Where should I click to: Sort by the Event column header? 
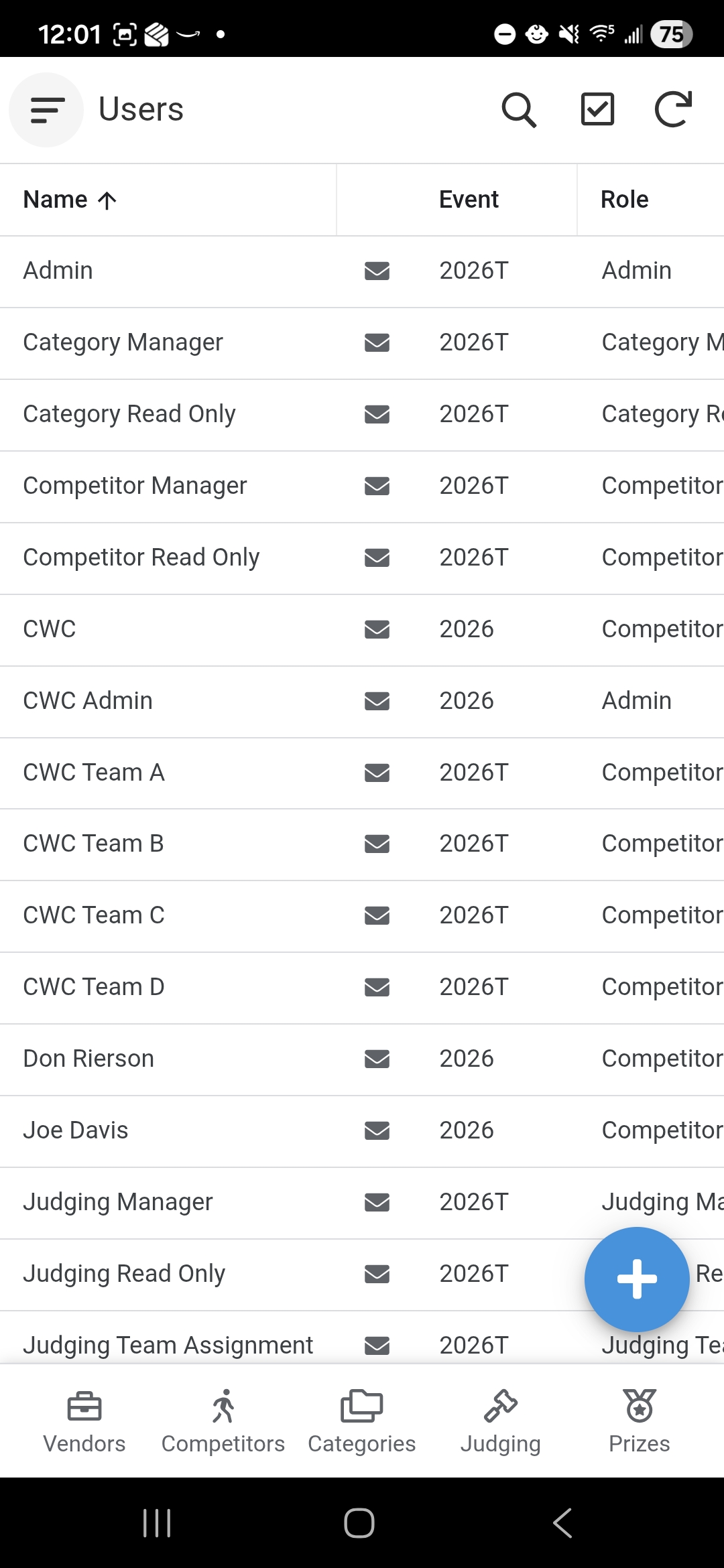click(x=468, y=200)
